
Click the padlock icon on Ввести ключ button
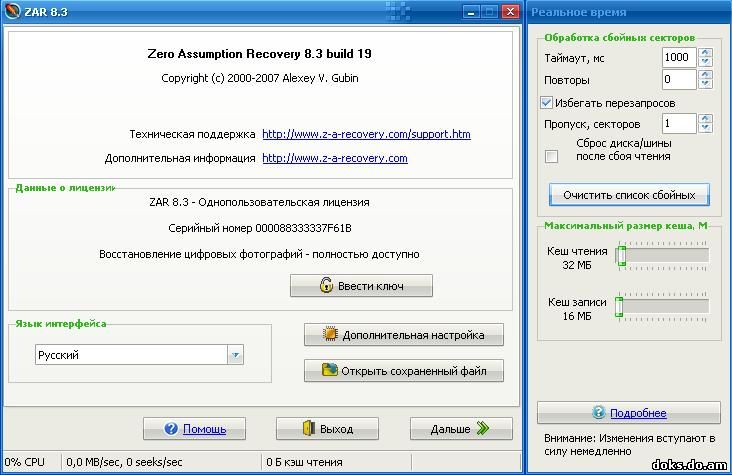pos(326,285)
